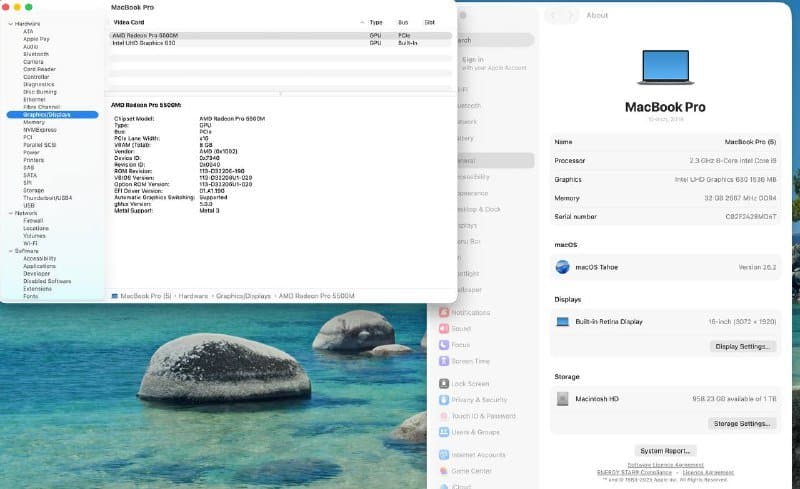Sort by the Type column header

click(x=376, y=22)
